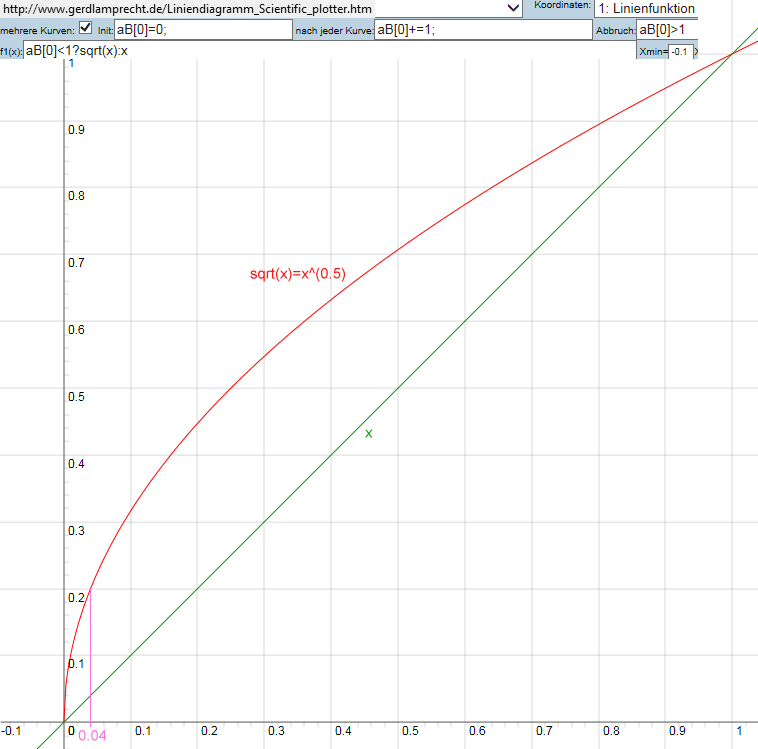The height and width of the screenshot is (749, 758).
Task: Click the 'Abbruch:' label
Action: 615,31
